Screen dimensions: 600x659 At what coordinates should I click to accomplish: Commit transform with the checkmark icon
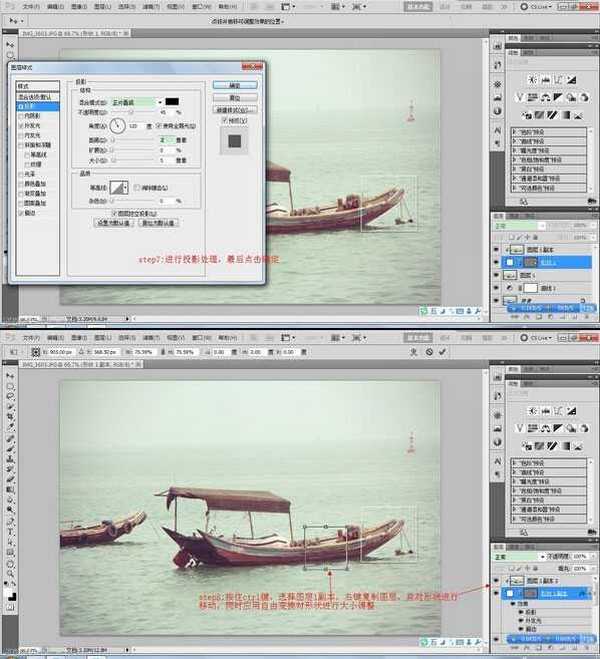pos(441,352)
